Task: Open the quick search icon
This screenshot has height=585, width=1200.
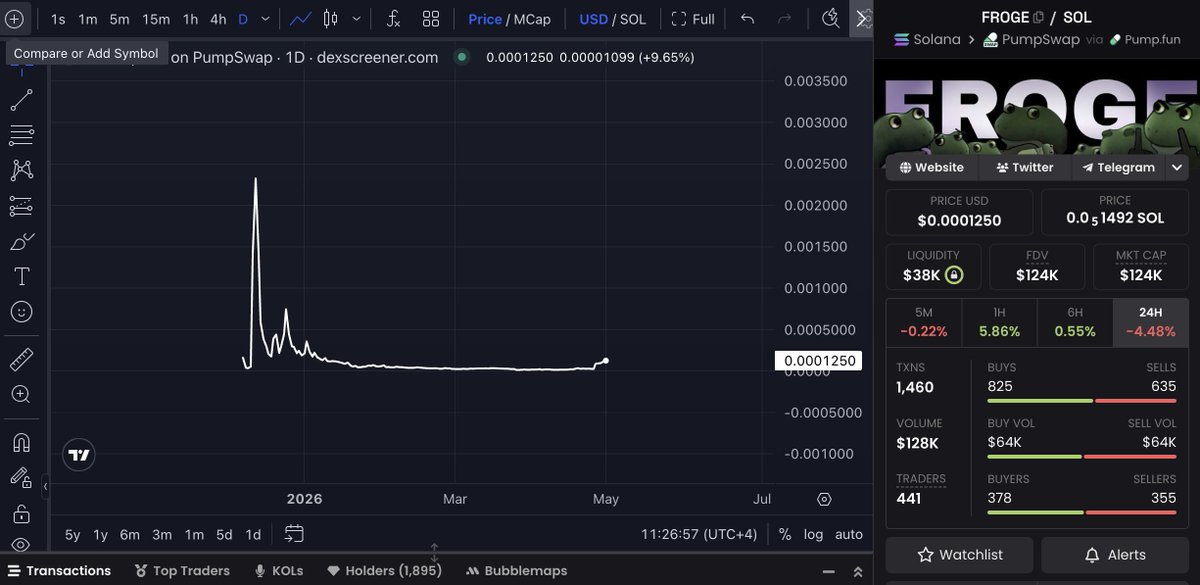Action: (x=830, y=19)
